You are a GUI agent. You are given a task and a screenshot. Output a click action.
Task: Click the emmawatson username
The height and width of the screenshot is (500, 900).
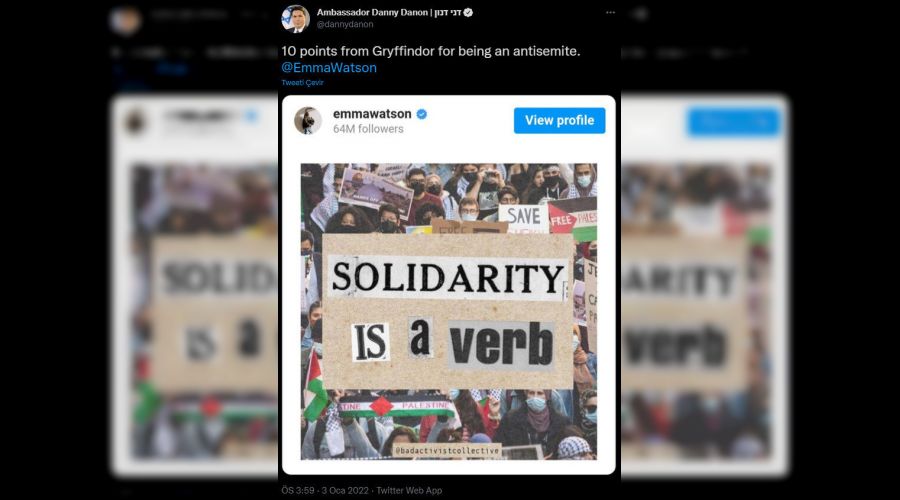click(372, 114)
